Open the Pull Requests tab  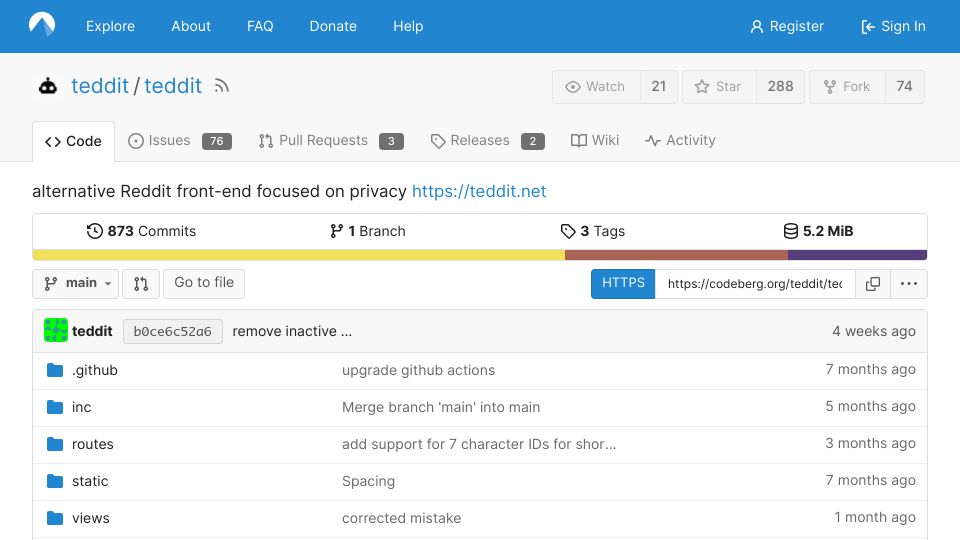click(331, 141)
